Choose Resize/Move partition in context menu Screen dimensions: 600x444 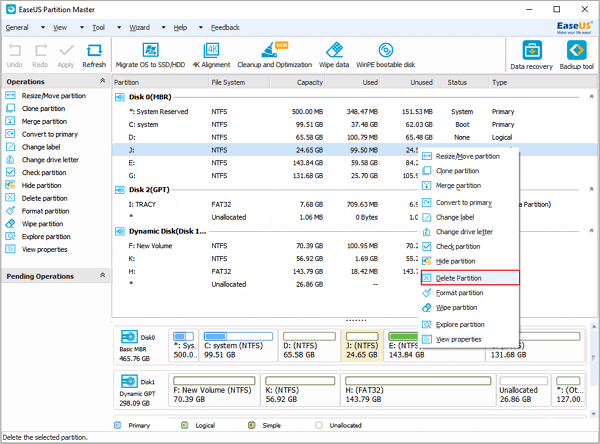pos(470,156)
